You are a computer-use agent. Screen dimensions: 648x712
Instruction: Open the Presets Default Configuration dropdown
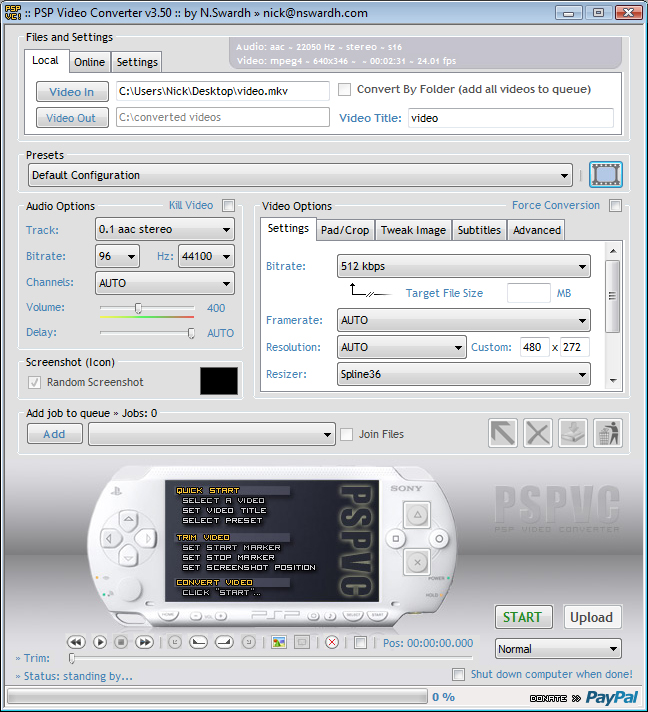tap(300, 175)
